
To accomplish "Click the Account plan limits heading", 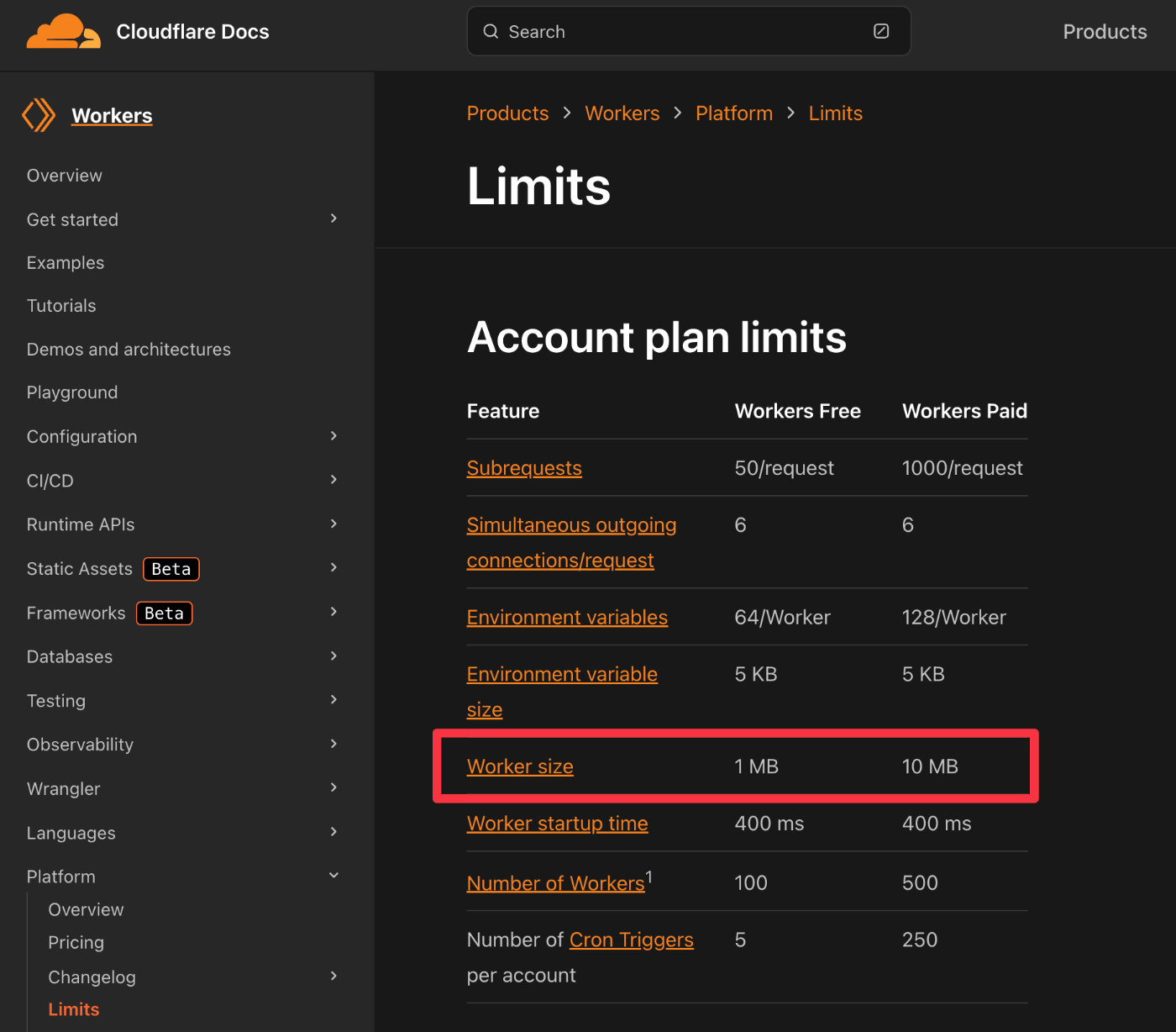I will [657, 337].
